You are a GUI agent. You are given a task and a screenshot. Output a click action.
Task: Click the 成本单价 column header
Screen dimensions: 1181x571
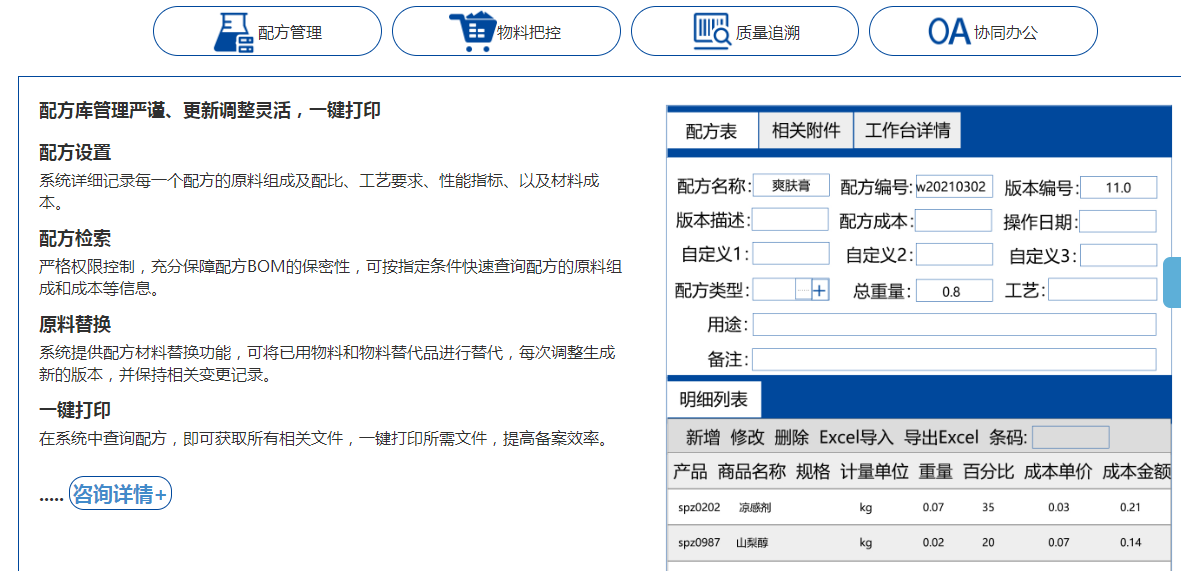click(x=1058, y=472)
